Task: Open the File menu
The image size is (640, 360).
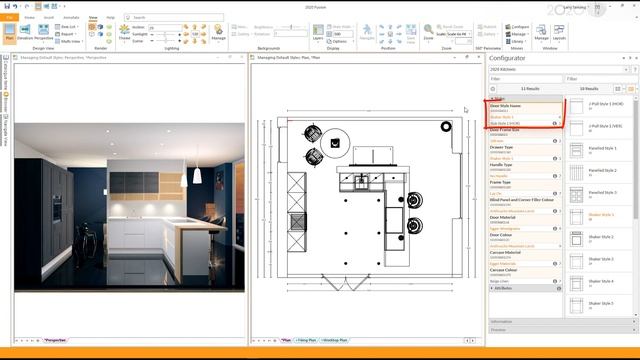Action: tap(9, 18)
